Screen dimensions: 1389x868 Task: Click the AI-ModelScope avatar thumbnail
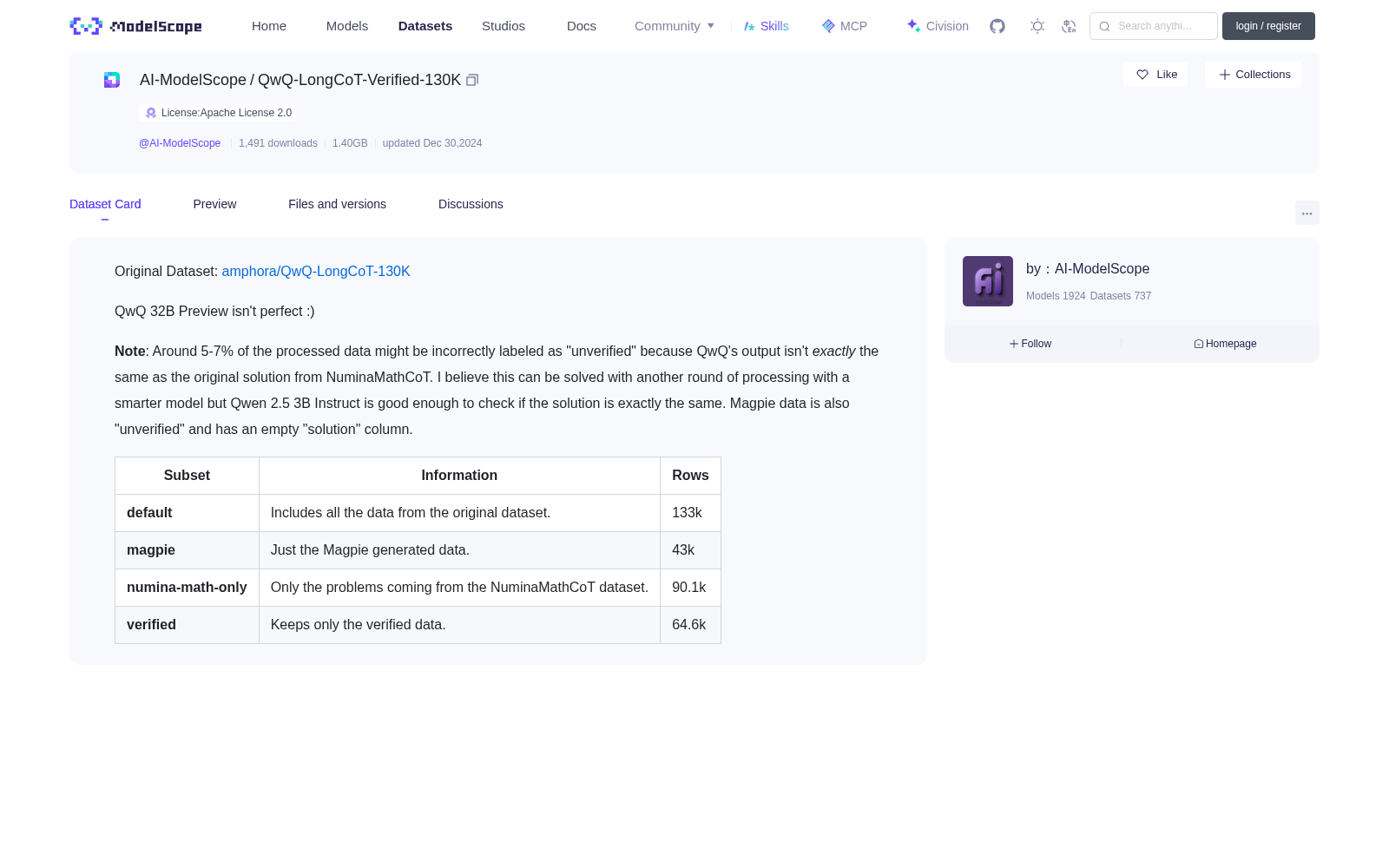click(x=988, y=281)
